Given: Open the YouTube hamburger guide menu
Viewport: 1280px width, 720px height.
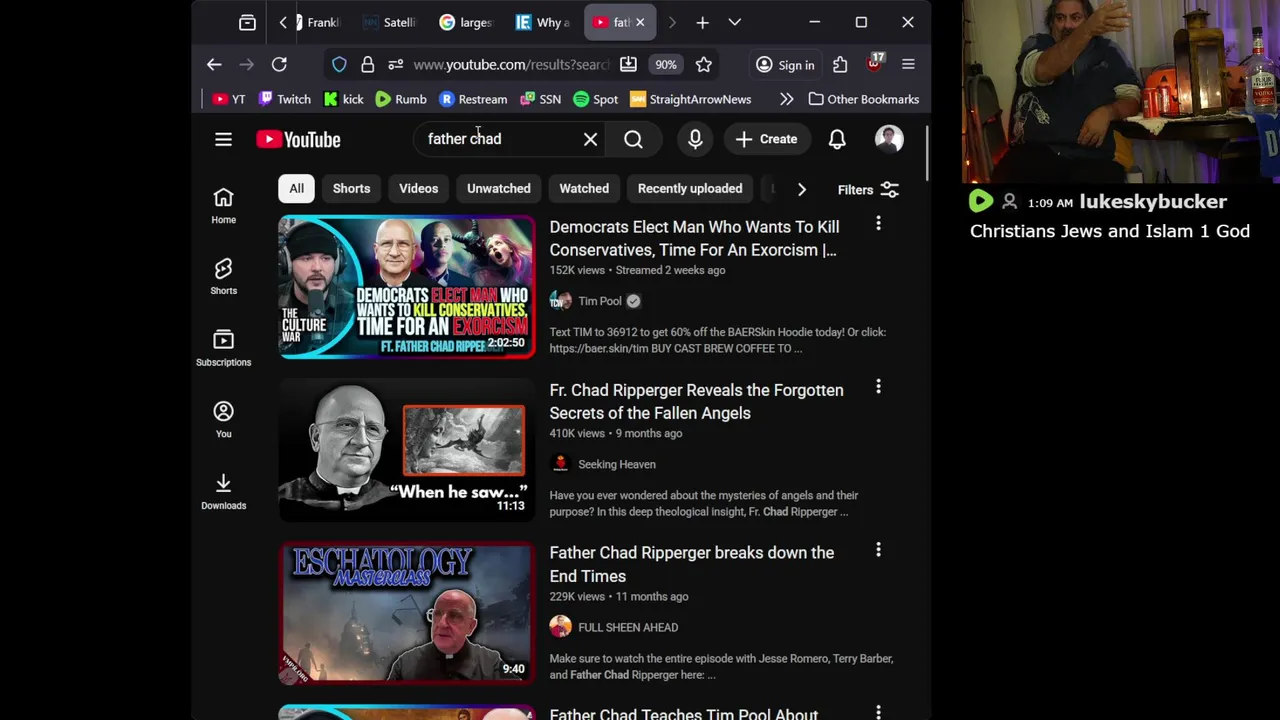Looking at the screenshot, I should point(223,139).
